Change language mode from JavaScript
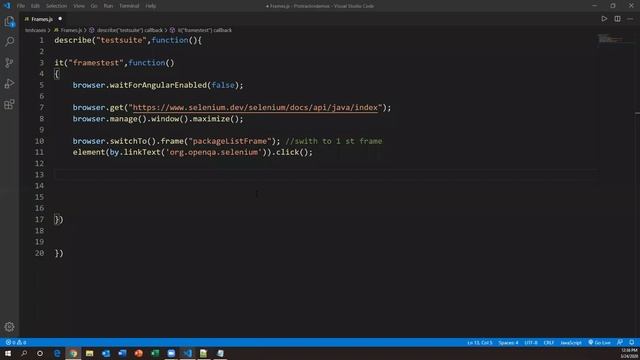This screenshot has width=640, height=360. click(x=571, y=342)
